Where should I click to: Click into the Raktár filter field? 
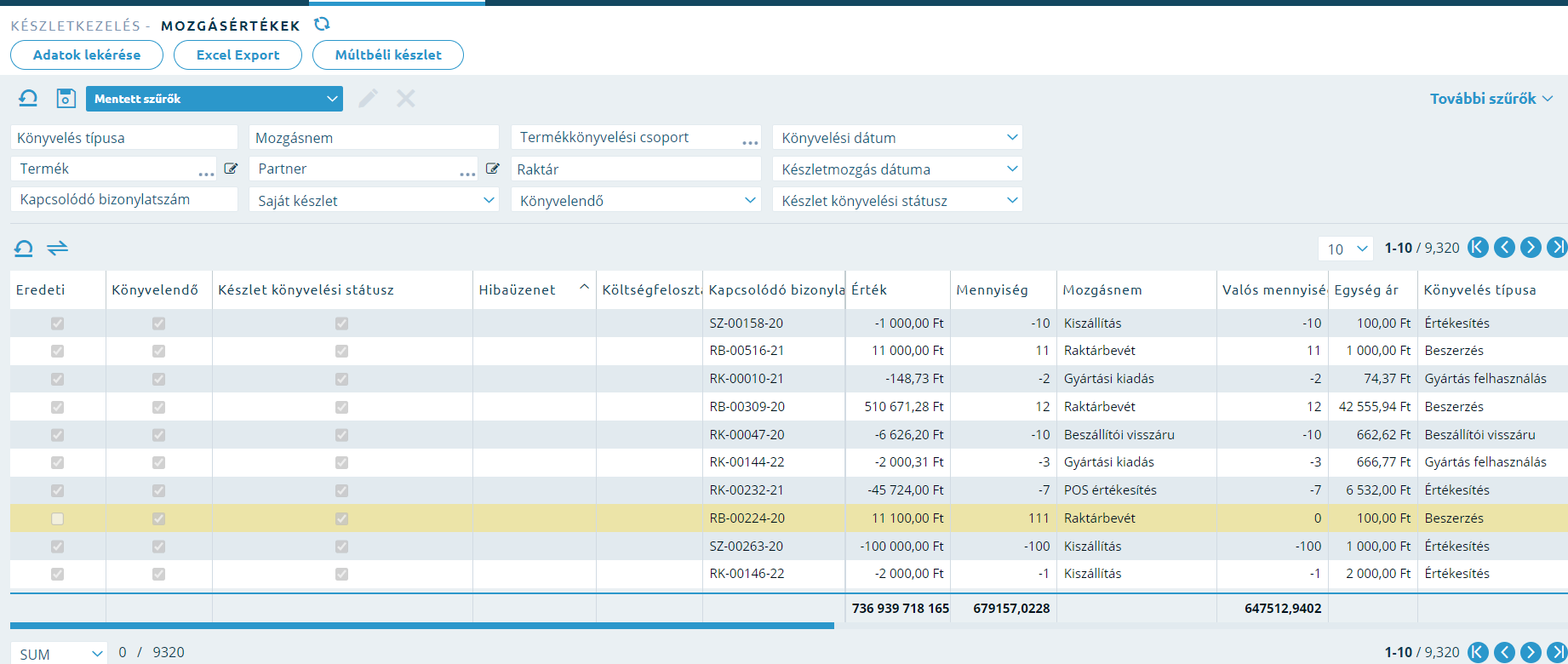(x=636, y=169)
